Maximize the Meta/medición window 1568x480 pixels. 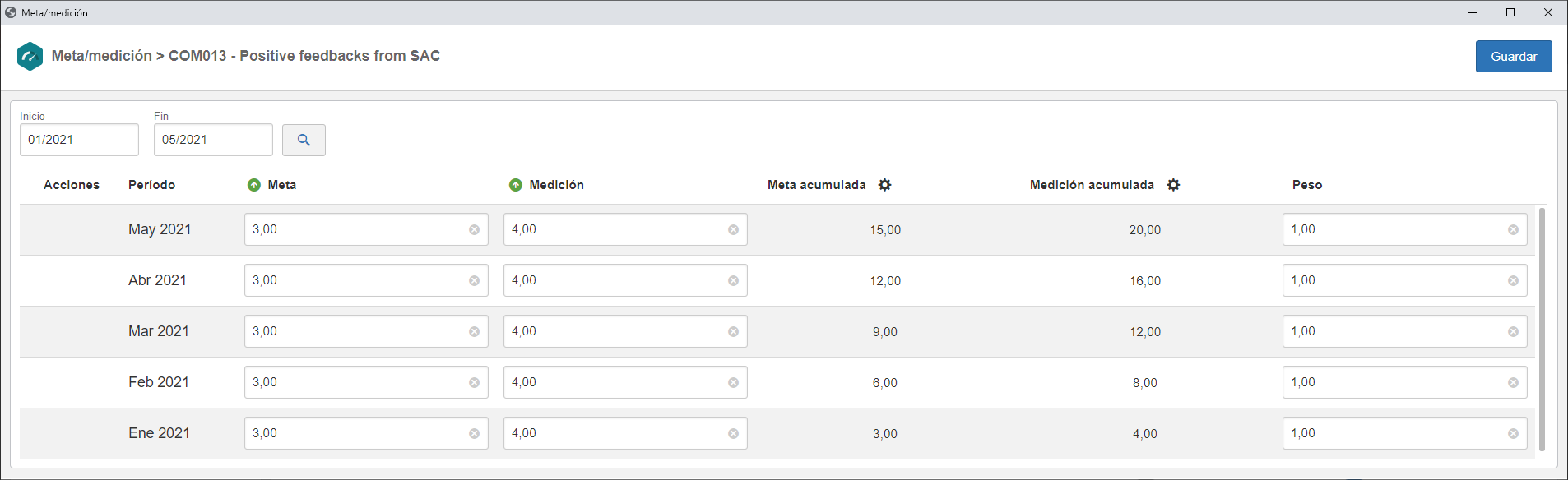click(x=1510, y=12)
